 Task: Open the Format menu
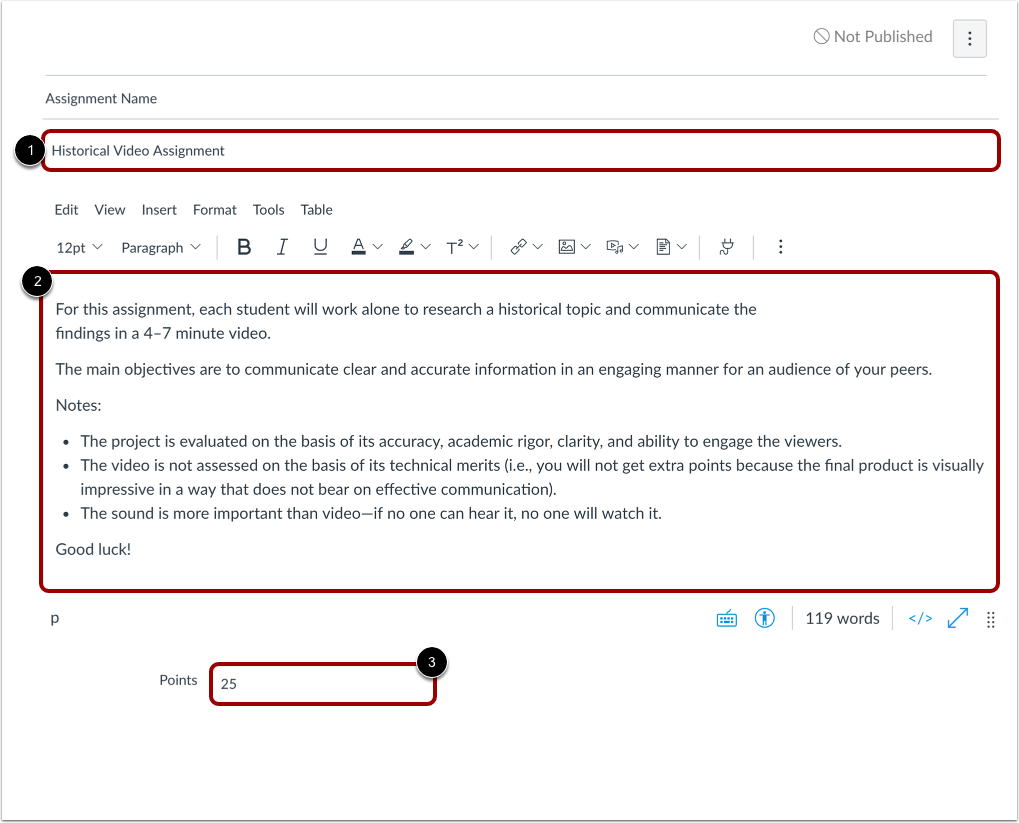[x=214, y=210]
